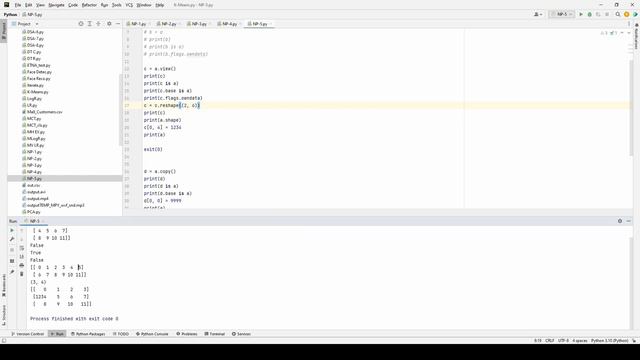
Task: Open Python Console tool window
Action: pyautogui.click(x=152, y=334)
